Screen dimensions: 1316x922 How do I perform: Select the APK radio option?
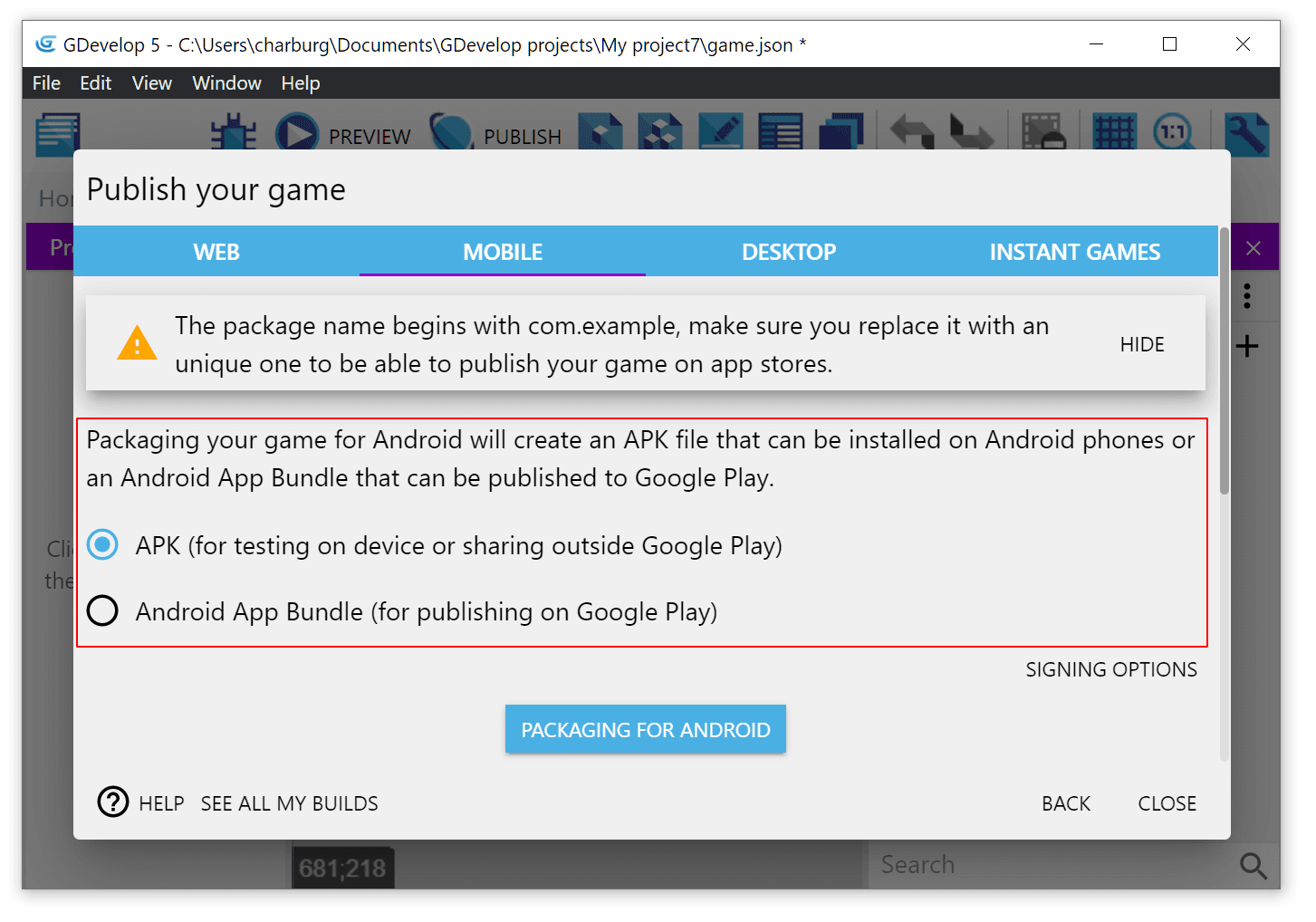click(102, 545)
